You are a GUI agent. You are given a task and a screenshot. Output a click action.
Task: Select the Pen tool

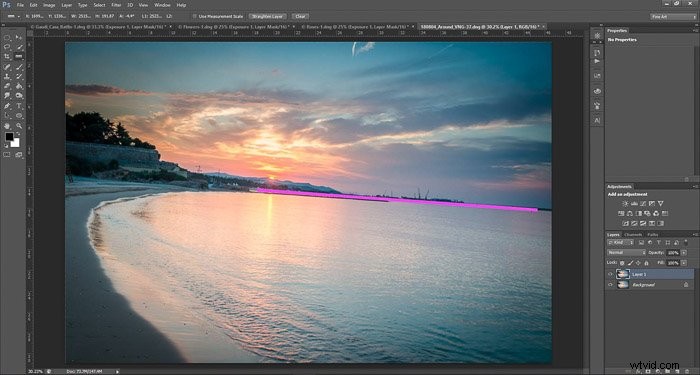pyautogui.click(x=7, y=106)
